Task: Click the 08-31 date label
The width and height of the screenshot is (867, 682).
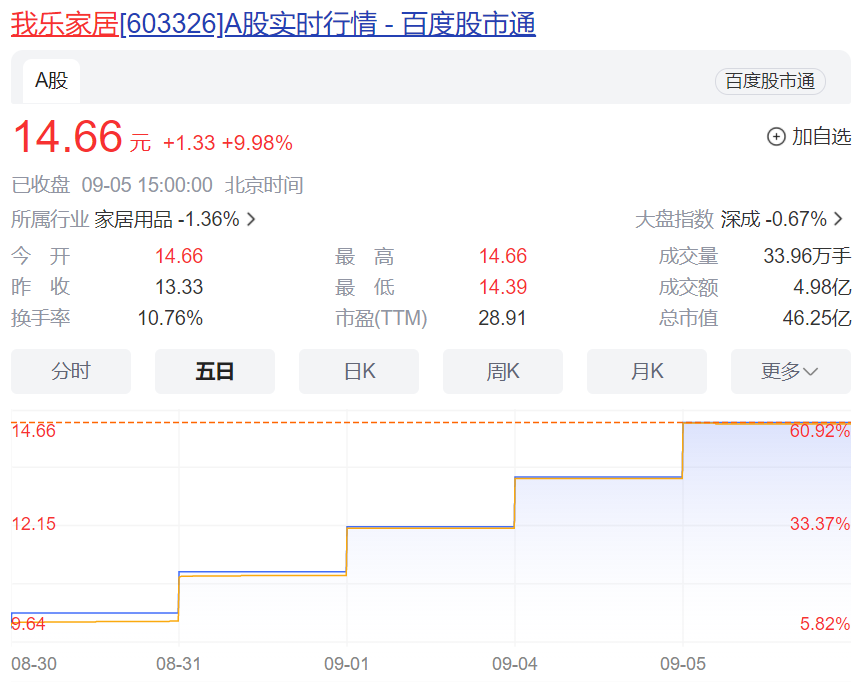Action: coord(179,664)
